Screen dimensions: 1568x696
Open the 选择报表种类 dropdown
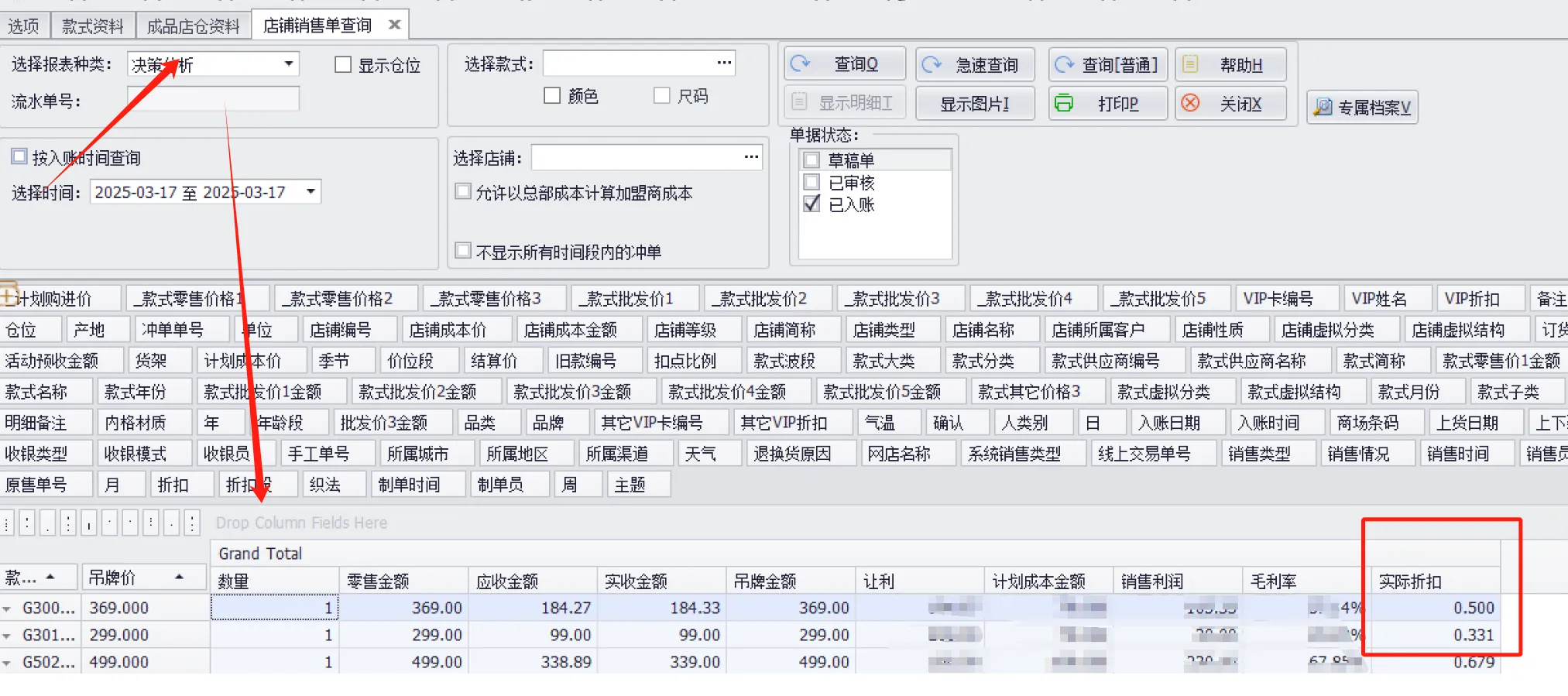pos(288,63)
